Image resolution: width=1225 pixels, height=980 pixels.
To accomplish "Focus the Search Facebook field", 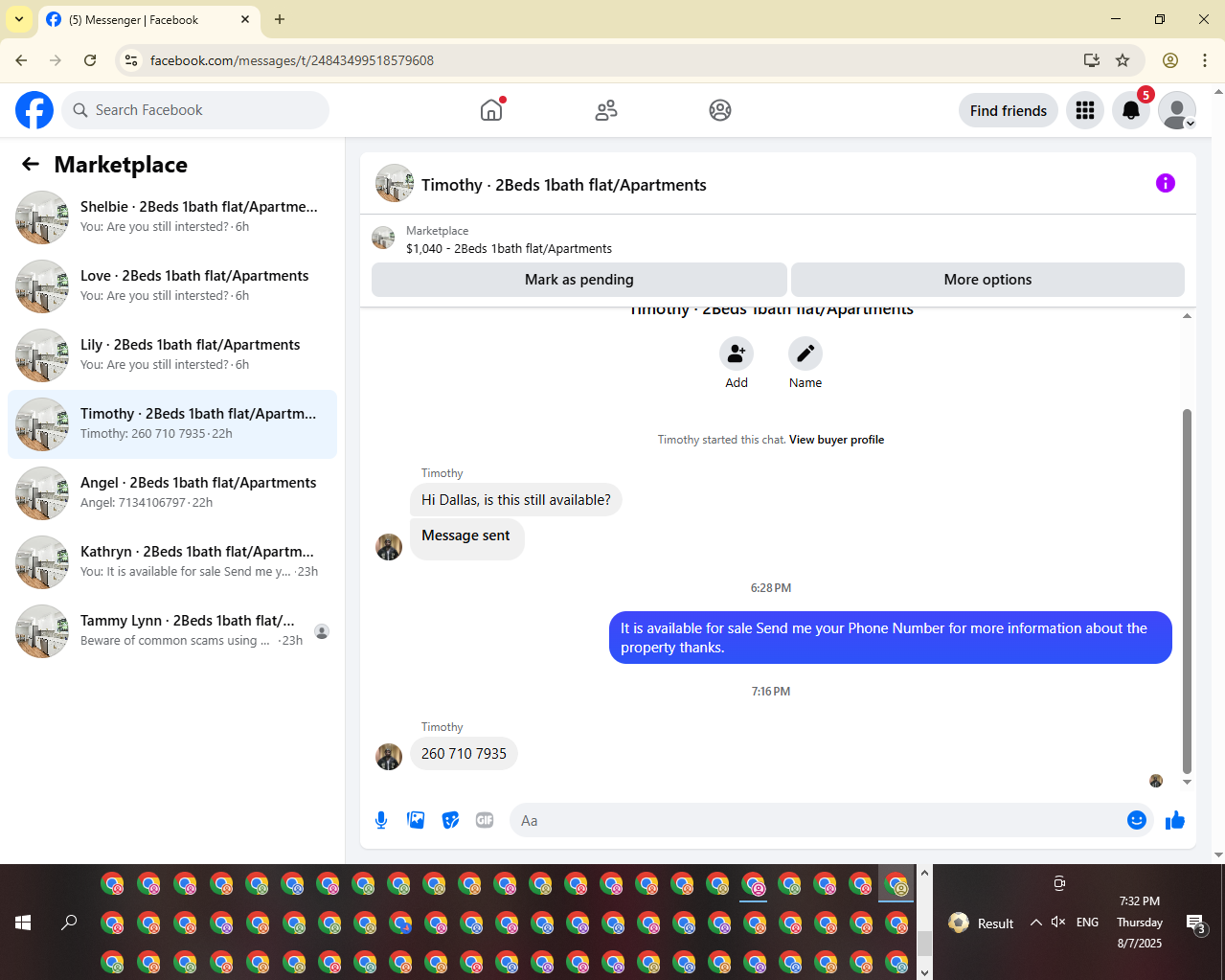I will 195,110.
